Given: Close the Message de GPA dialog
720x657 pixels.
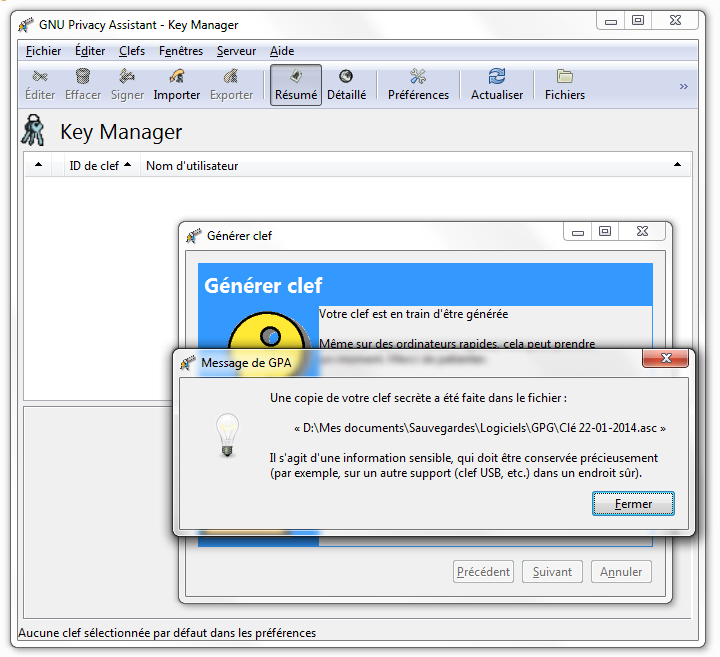Looking at the screenshot, I should 665,358.
